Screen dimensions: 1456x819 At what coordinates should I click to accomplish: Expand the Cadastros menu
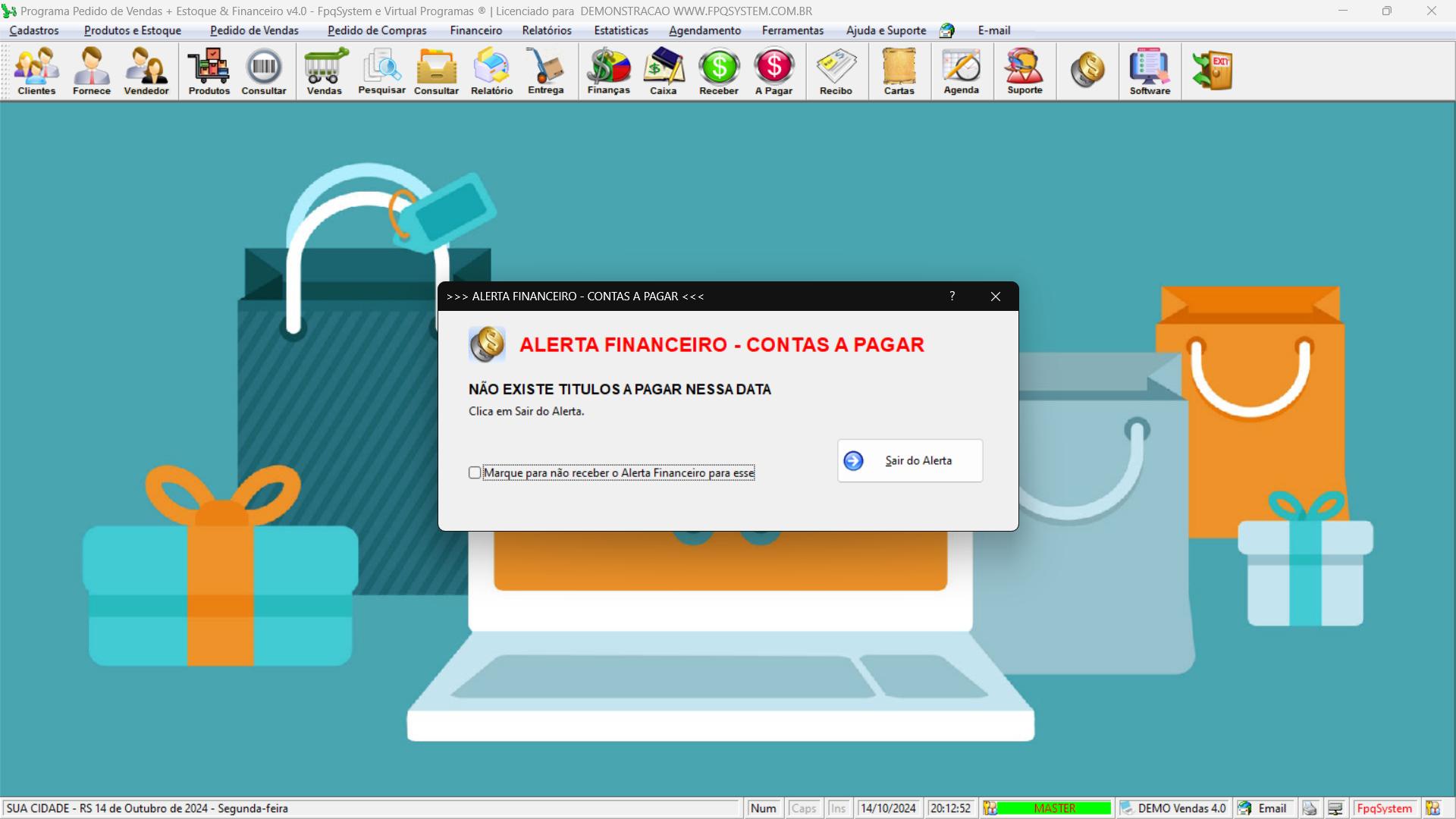(35, 30)
